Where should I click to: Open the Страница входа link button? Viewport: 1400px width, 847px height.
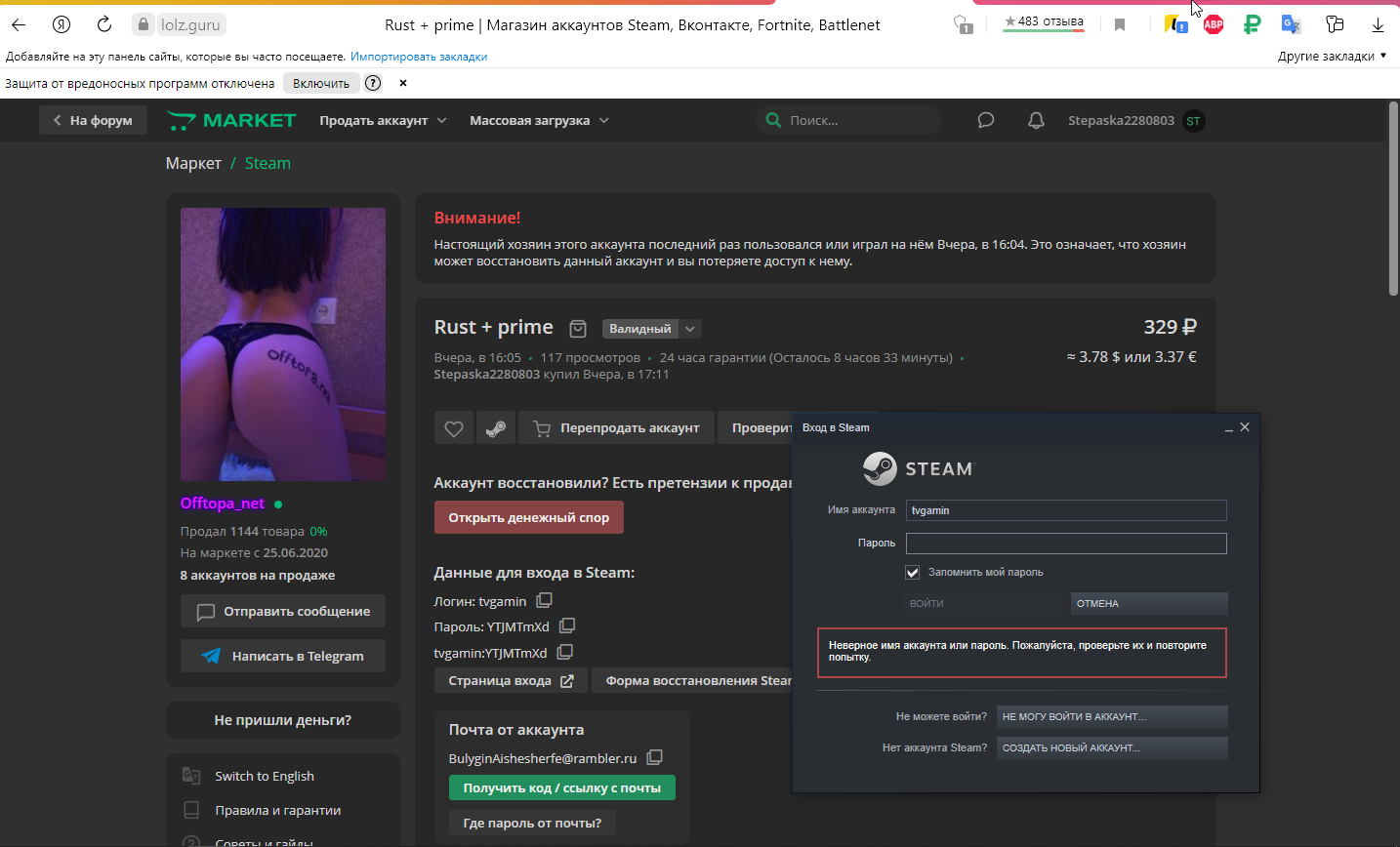(511, 680)
